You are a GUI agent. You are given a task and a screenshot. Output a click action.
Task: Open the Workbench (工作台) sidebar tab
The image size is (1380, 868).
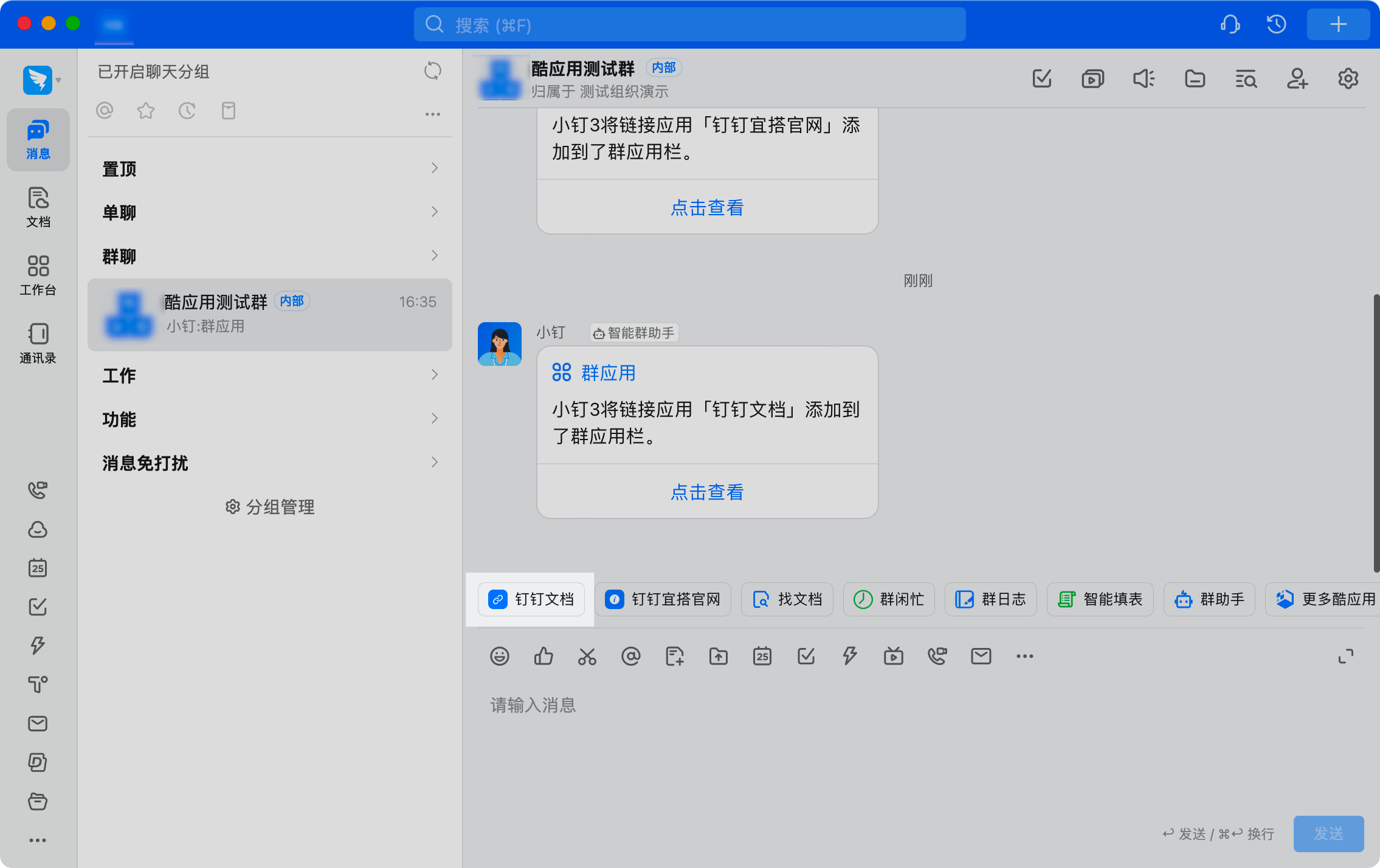[x=38, y=275]
